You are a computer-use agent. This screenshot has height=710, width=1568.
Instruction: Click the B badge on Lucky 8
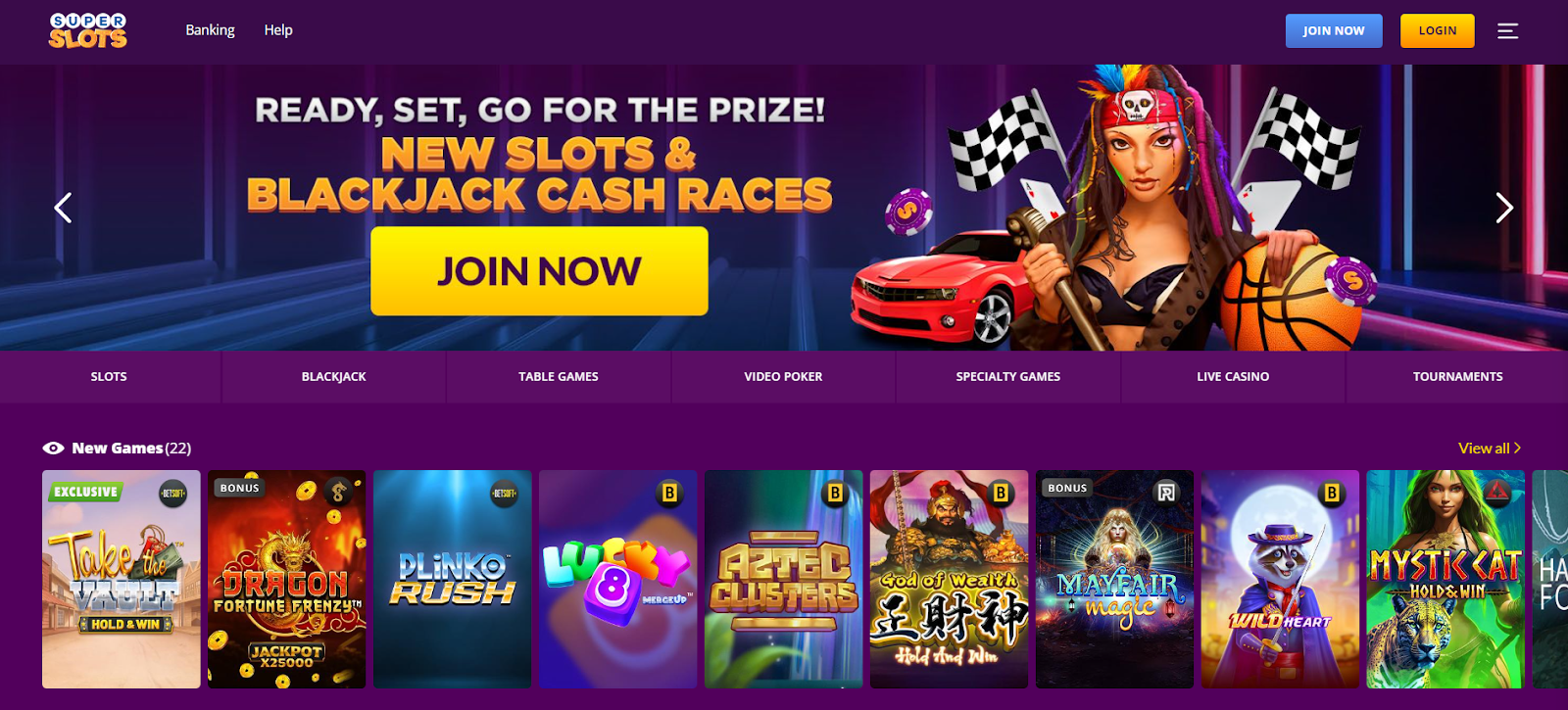pos(669,494)
